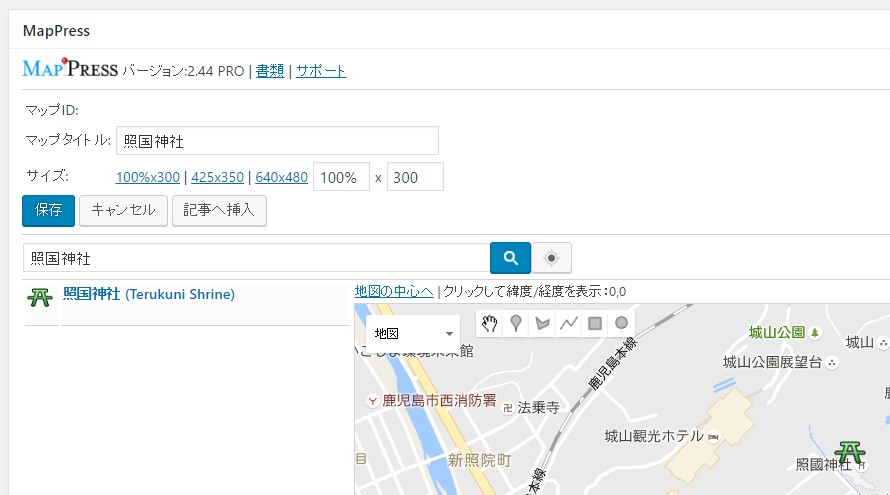Click the my-location geolocate button
The image size is (890, 495).
click(551, 258)
